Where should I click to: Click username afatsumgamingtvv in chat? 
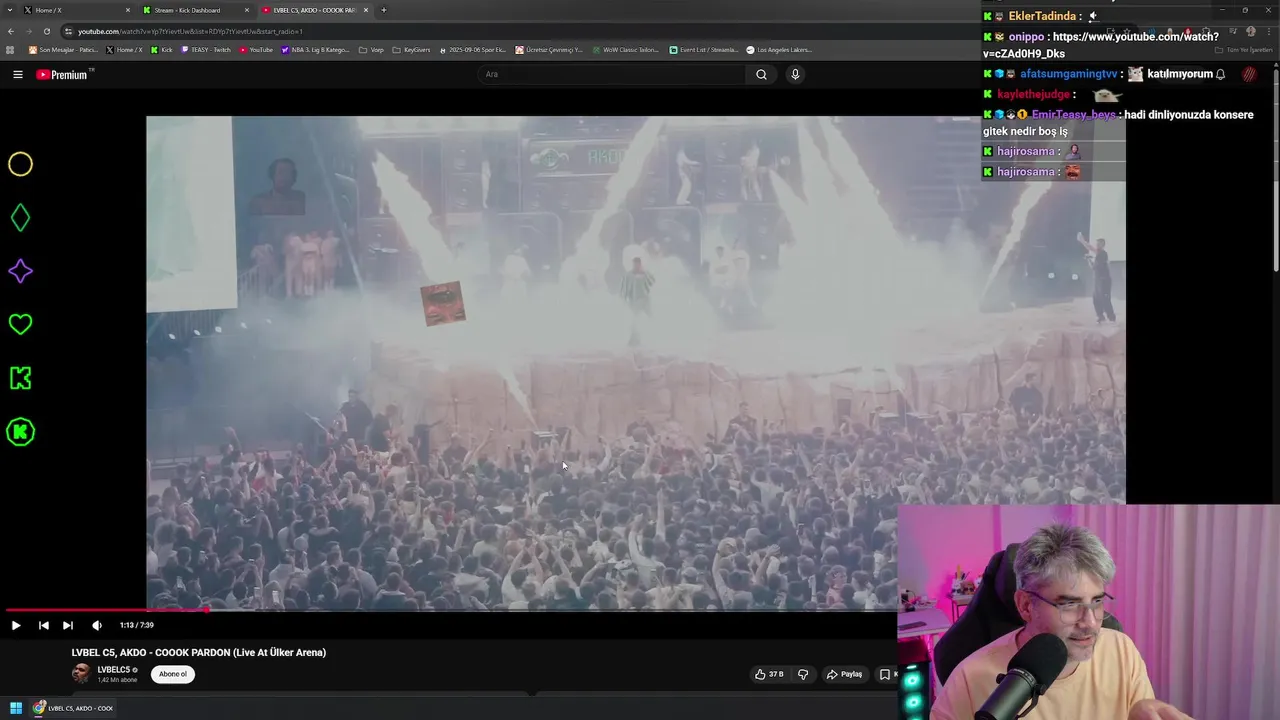coord(1068,74)
